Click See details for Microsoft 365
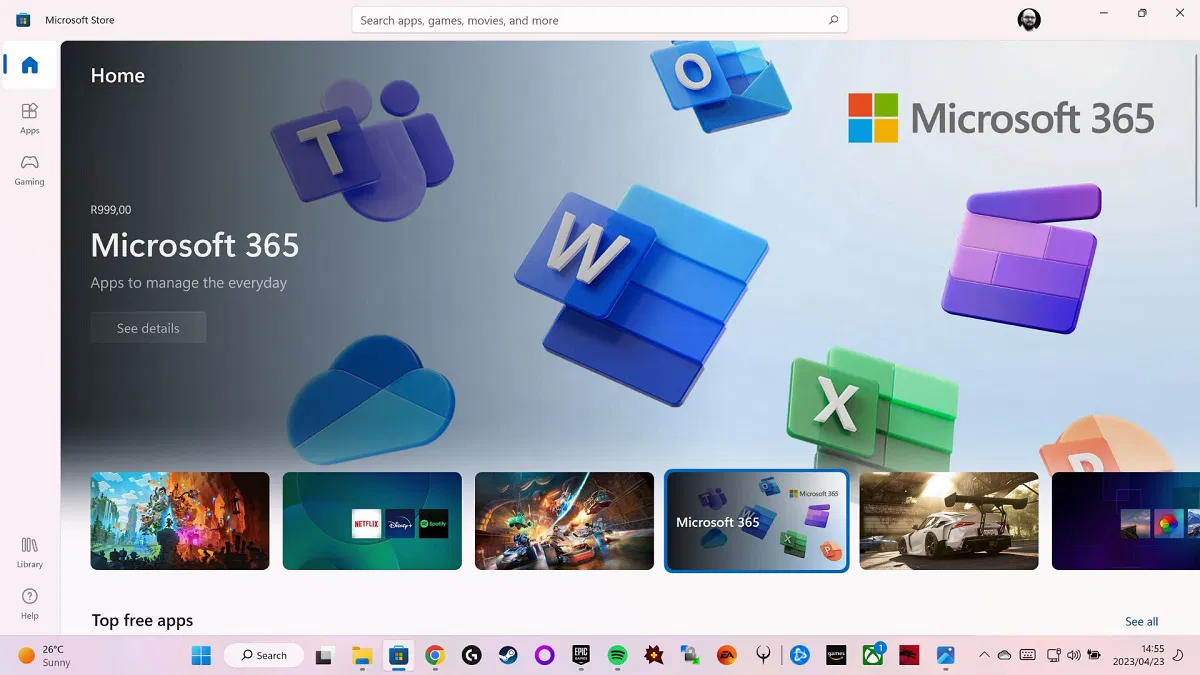 [148, 327]
